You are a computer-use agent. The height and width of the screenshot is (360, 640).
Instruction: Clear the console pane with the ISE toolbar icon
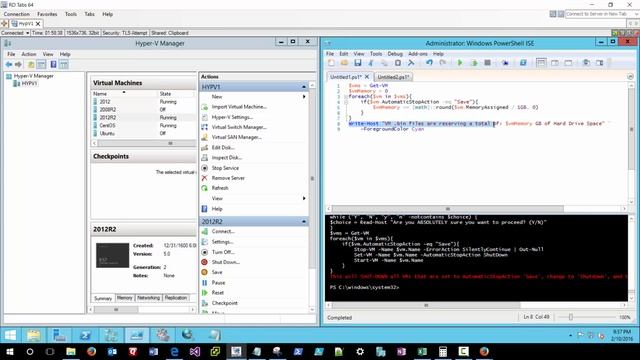coord(411,63)
